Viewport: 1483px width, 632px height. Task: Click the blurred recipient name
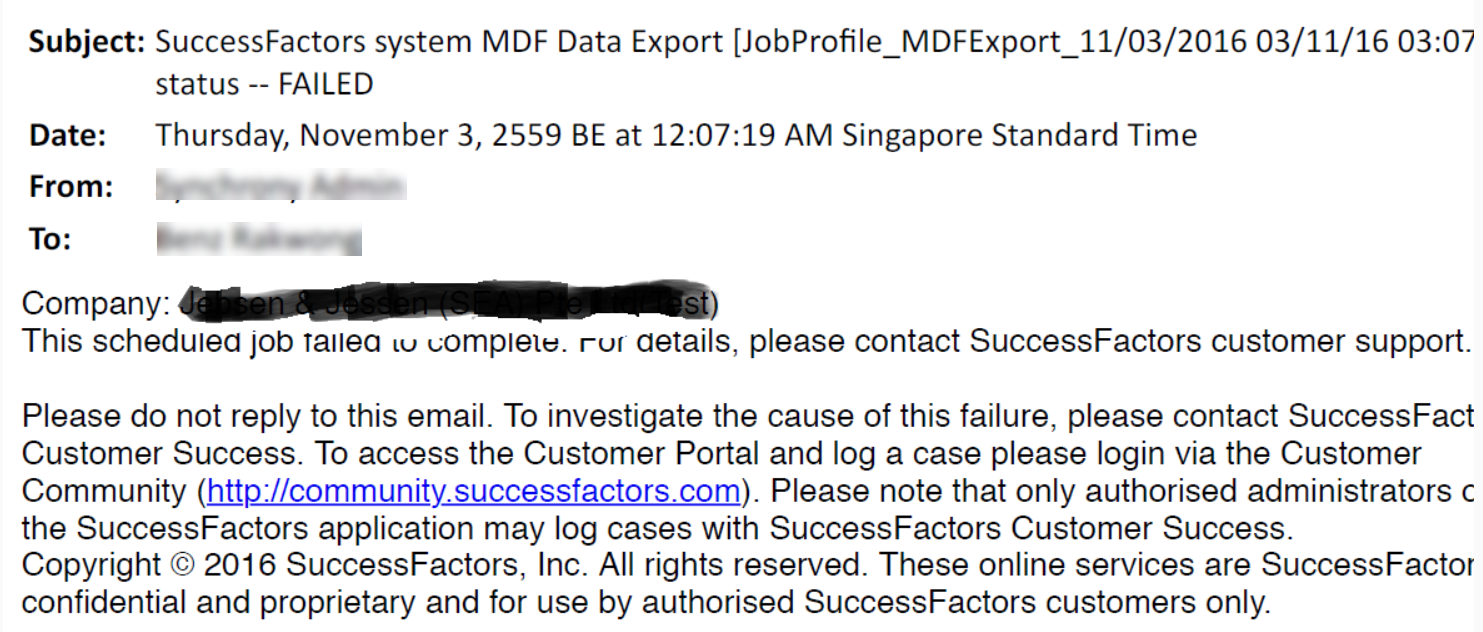[259, 239]
